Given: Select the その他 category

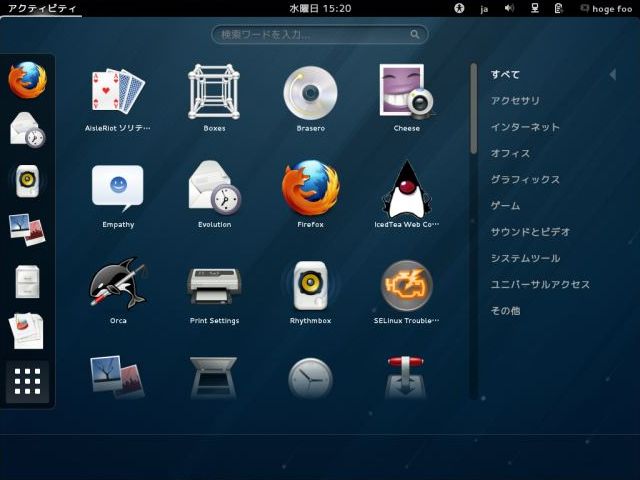Looking at the screenshot, I should [505, 311].
